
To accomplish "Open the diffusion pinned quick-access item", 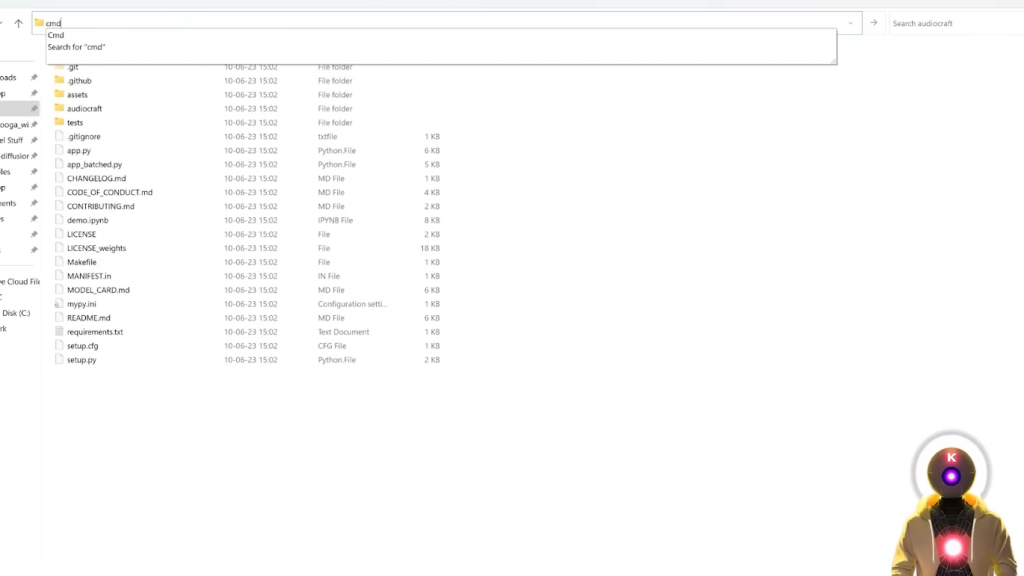I will (14, 156).
